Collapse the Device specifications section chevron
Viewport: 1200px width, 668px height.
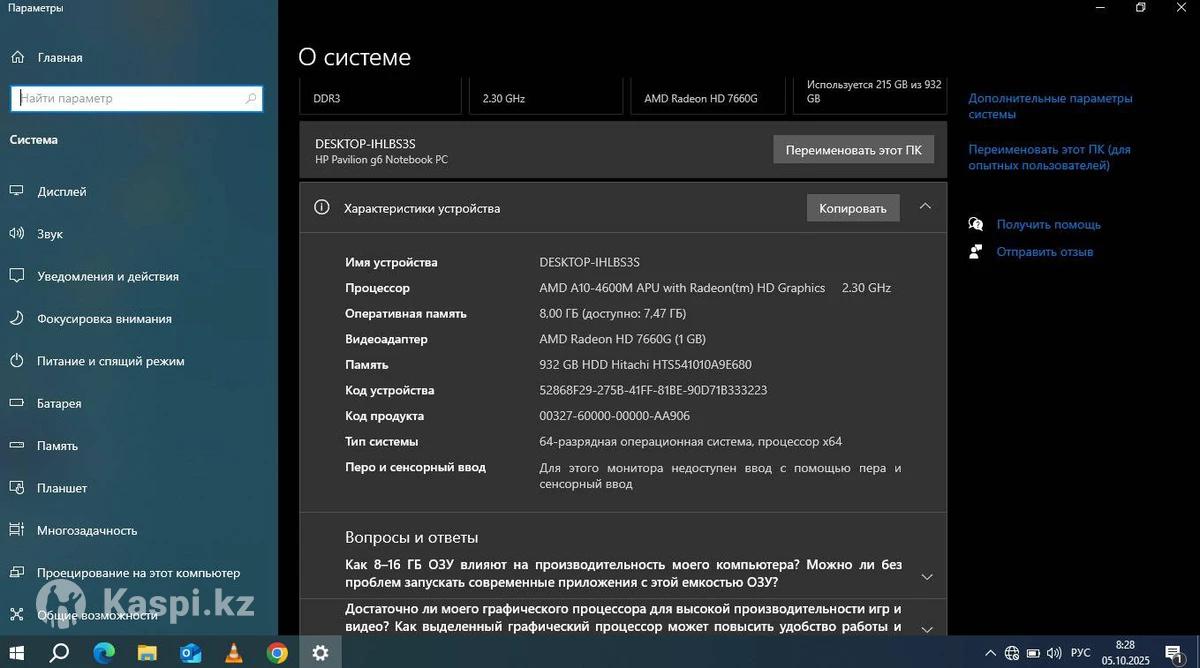click(x=925, y=207)
